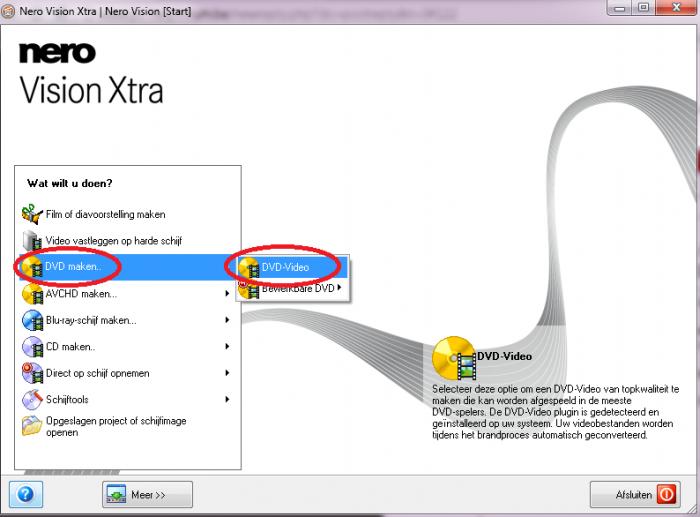Click the Direct op schijf opnemen icon
The height and width of the screenshot is (517, 700).
pos(32,373)
